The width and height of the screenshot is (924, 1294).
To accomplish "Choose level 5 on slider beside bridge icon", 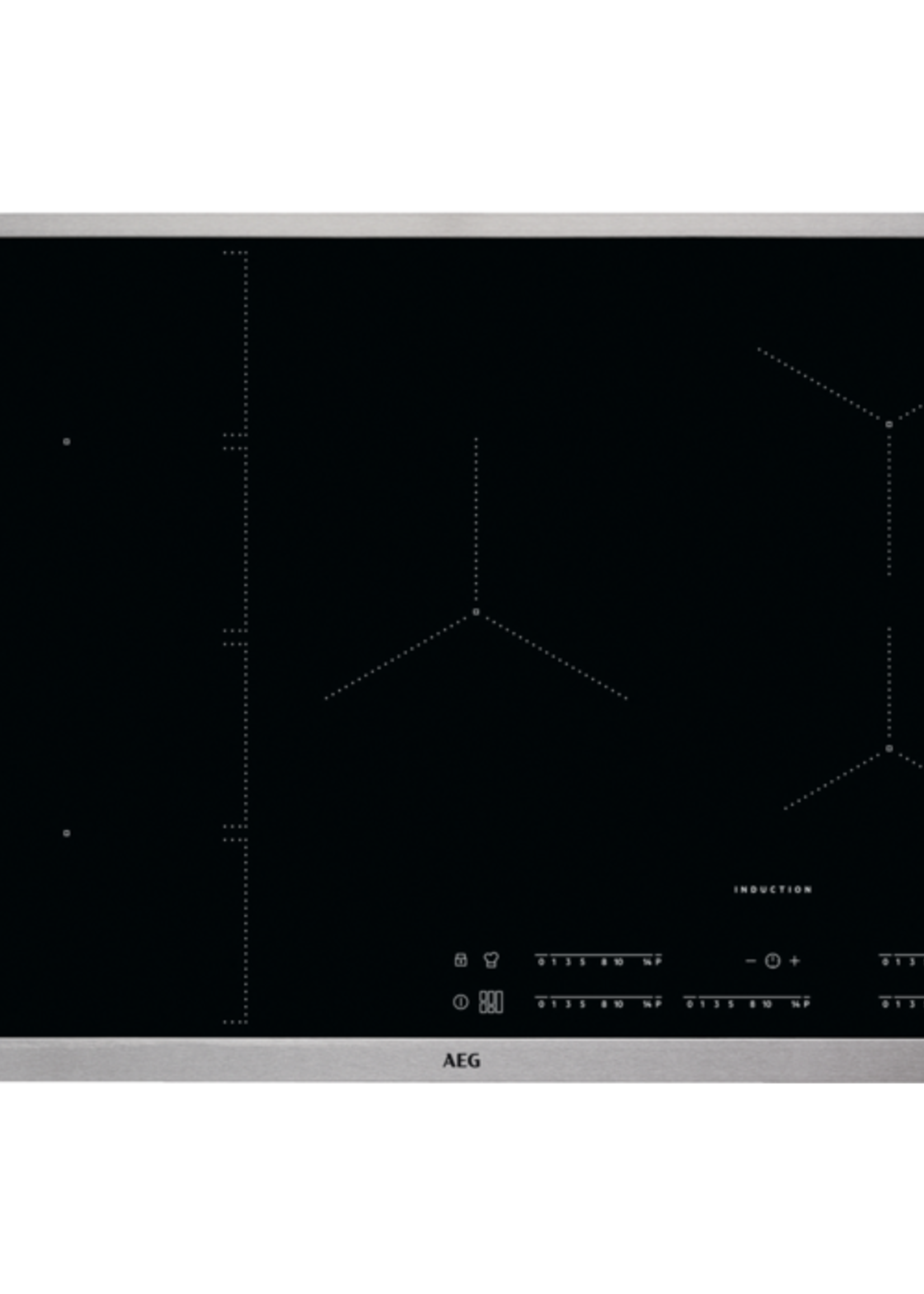I will 582,1004.
